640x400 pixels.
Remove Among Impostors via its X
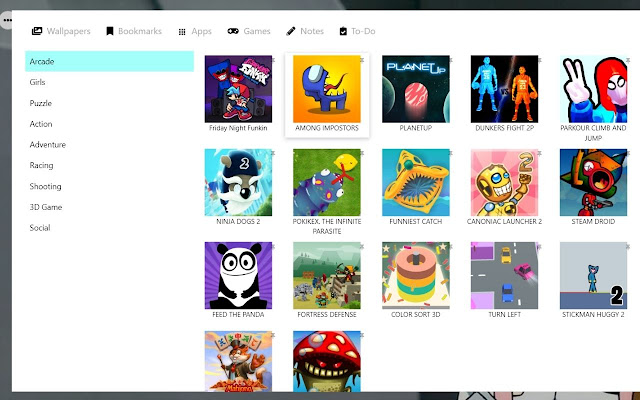tap(362, 60)
